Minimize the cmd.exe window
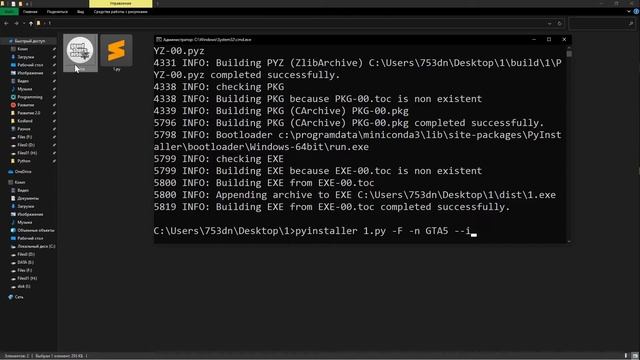Image resolution: width=640 pixels, height=360 pixels. (534, 40)
